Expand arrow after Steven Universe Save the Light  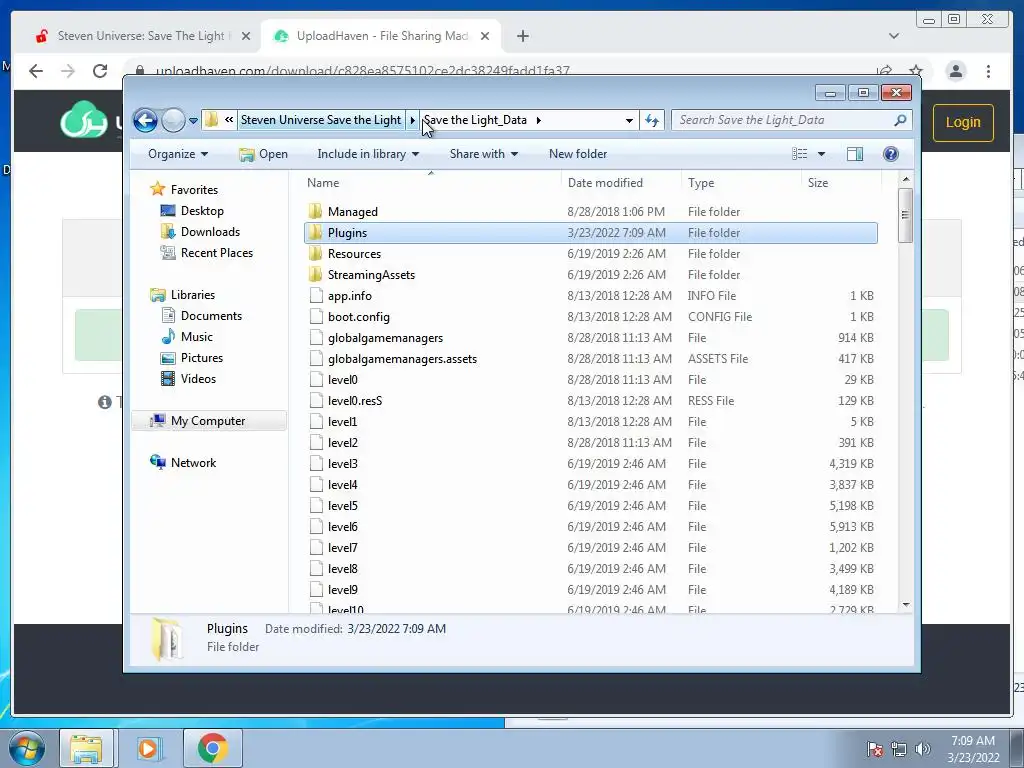412,120
